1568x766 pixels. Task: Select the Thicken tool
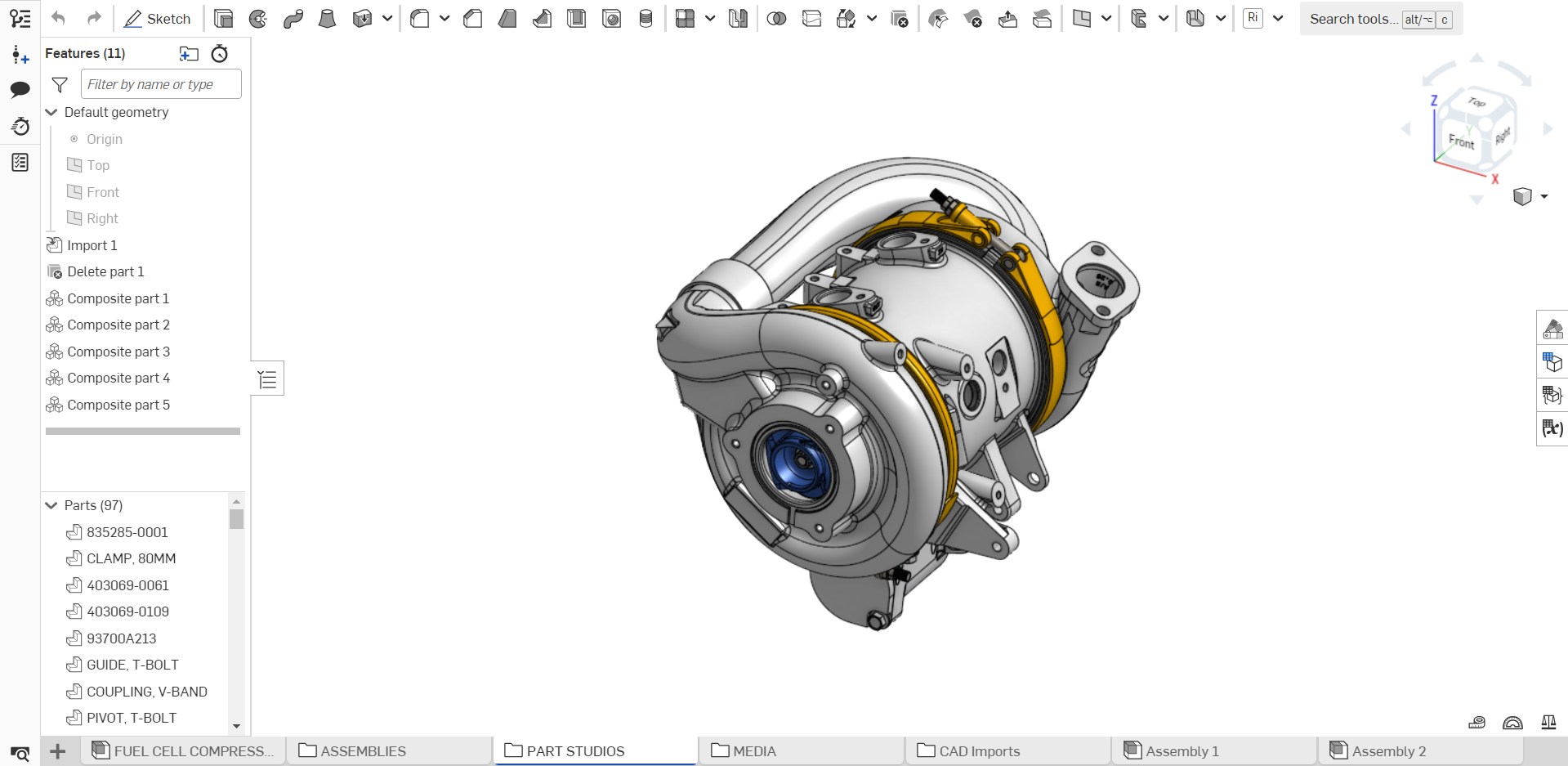(x=362, y=19)
